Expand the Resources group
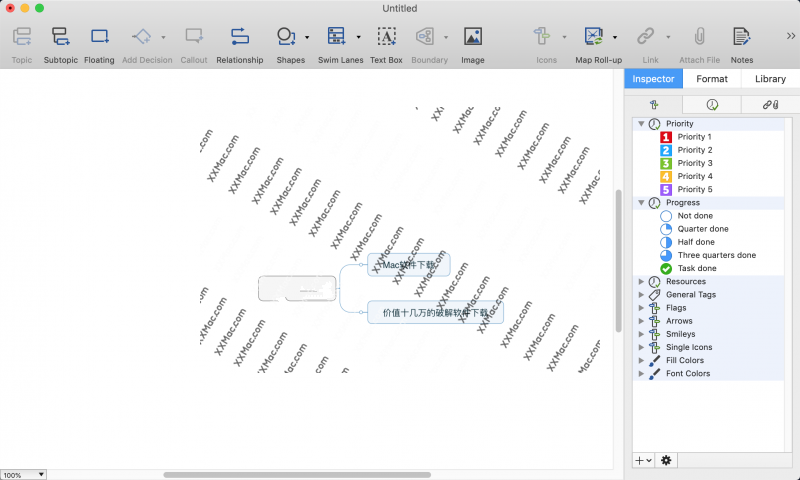 641,282
